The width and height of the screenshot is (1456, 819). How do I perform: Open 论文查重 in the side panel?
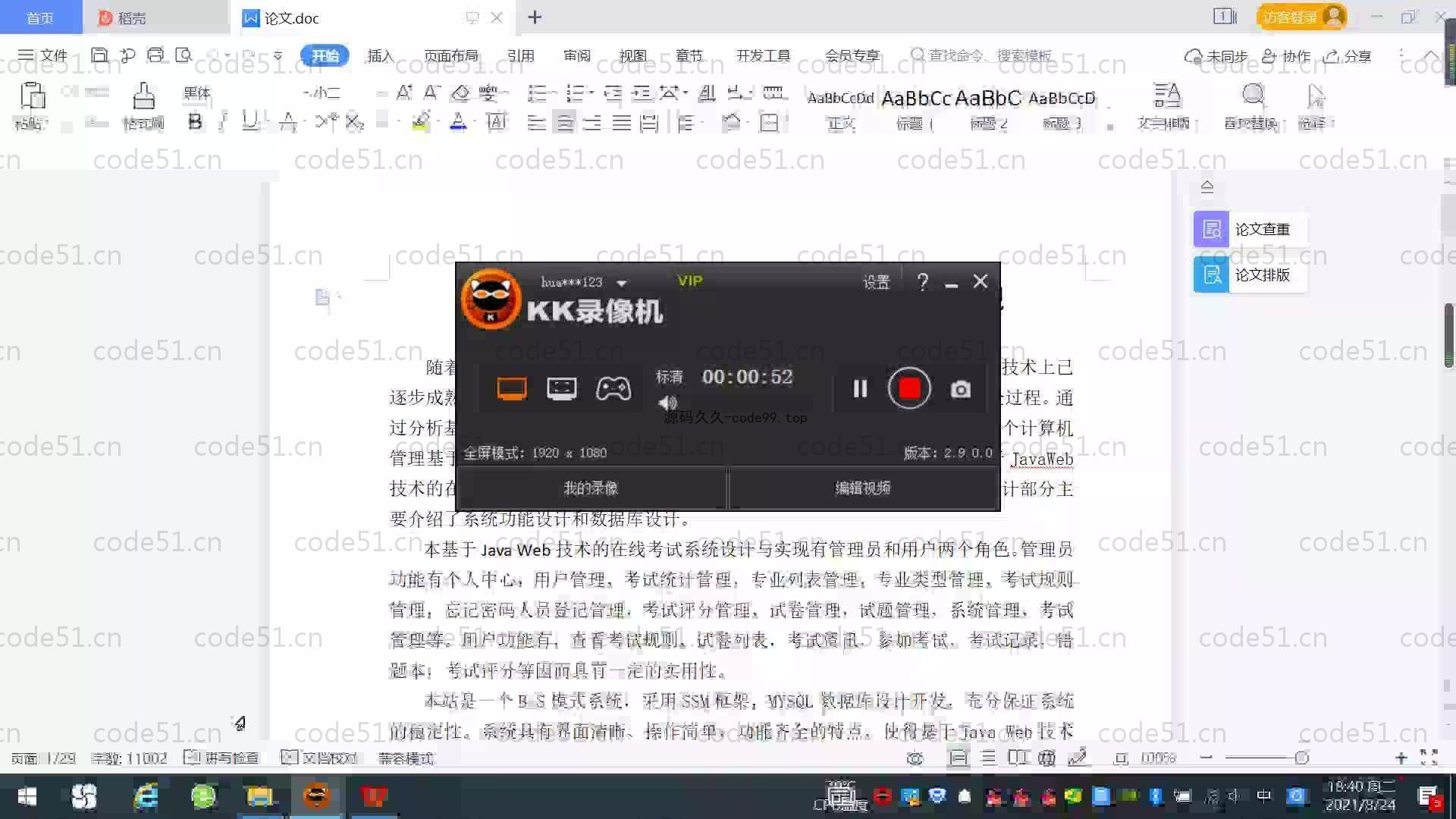pyautogui.click(x=1250, y=229)
